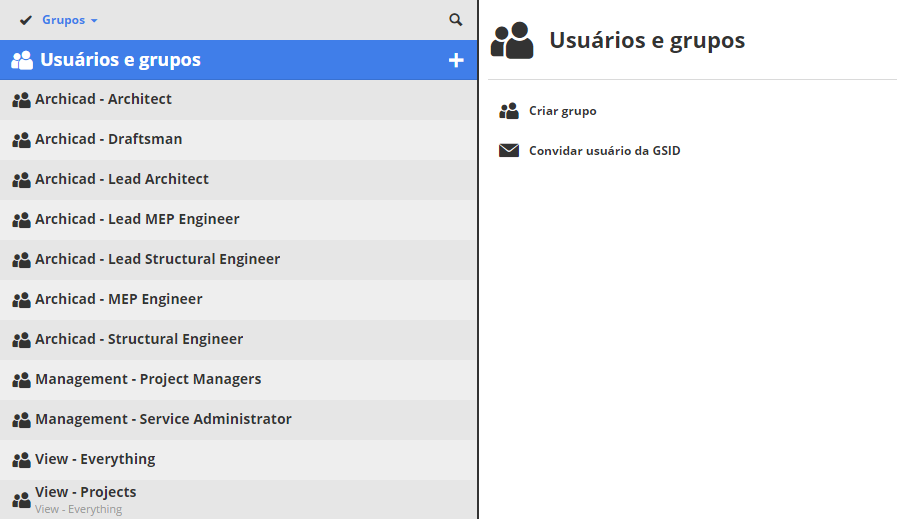Open Management - Project Managers group
The image size is (901, 519).
click(148, 380)
